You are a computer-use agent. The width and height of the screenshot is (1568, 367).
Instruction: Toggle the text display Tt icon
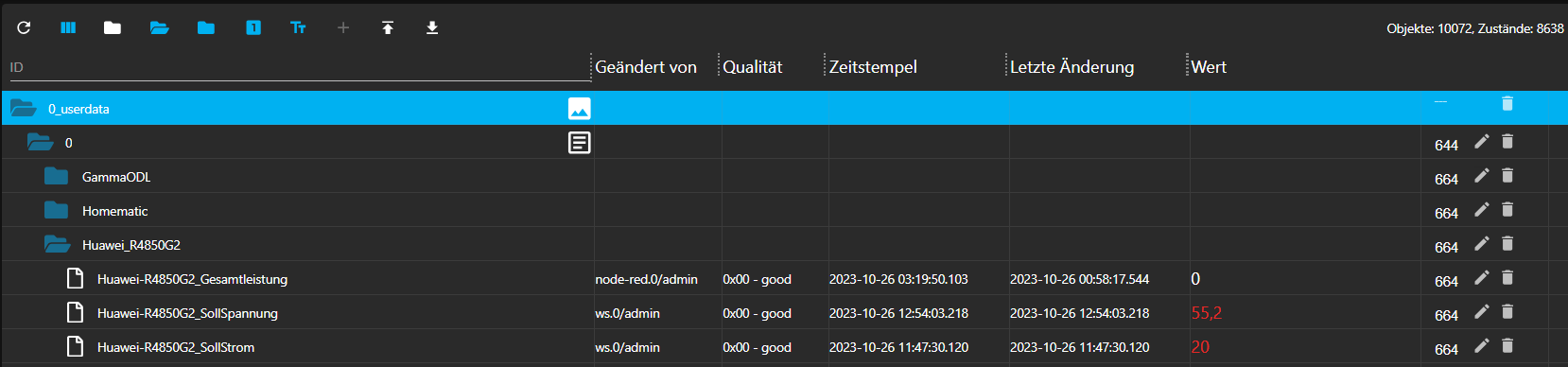[x=298, y=27]
